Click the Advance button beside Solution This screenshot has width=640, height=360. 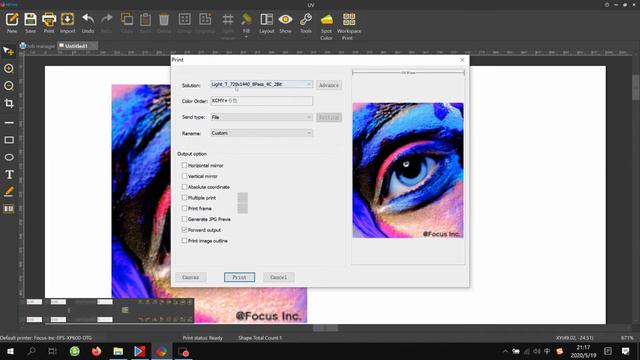click(x=329, y=85)
